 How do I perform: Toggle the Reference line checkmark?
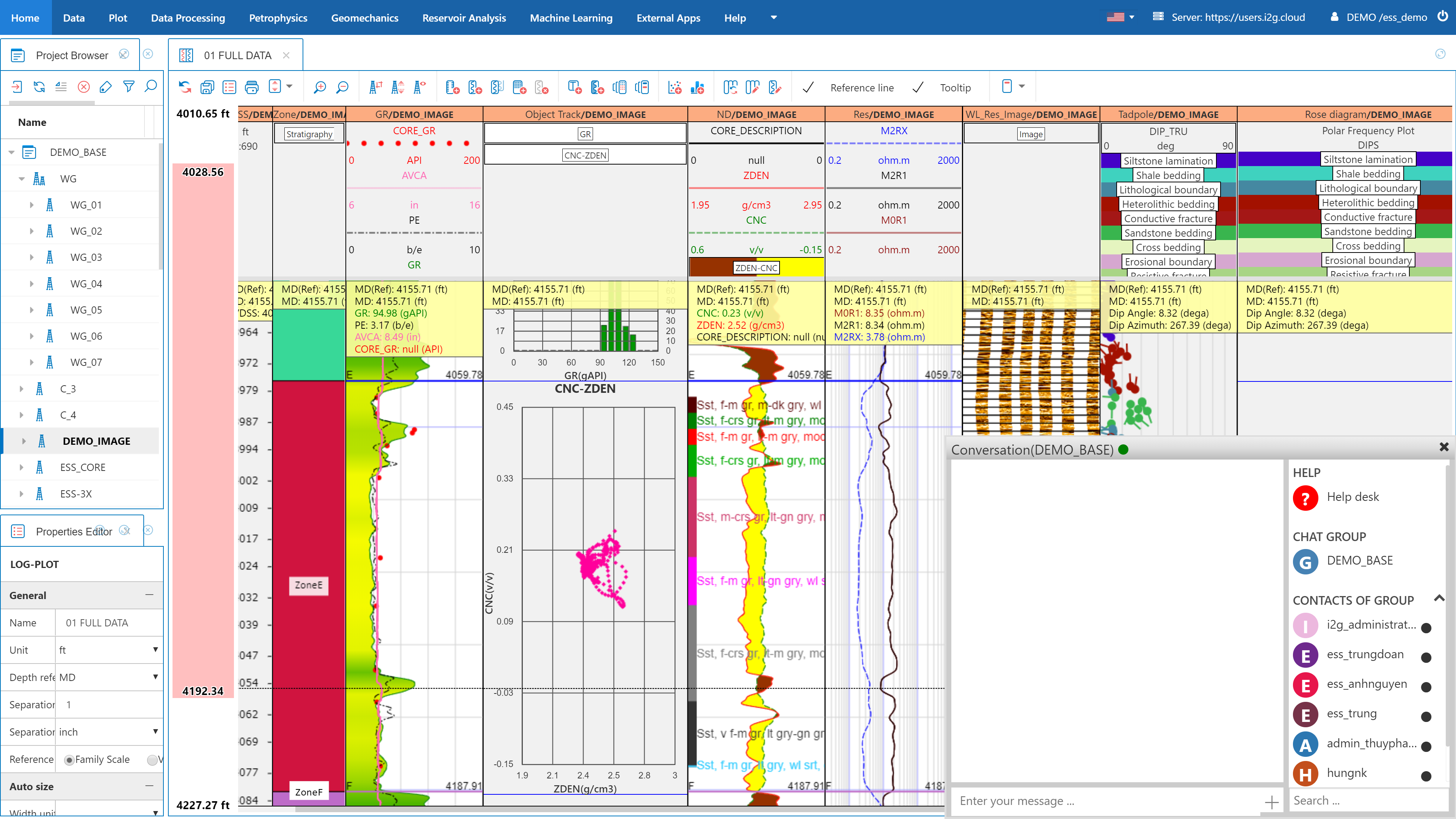[808, 88]
